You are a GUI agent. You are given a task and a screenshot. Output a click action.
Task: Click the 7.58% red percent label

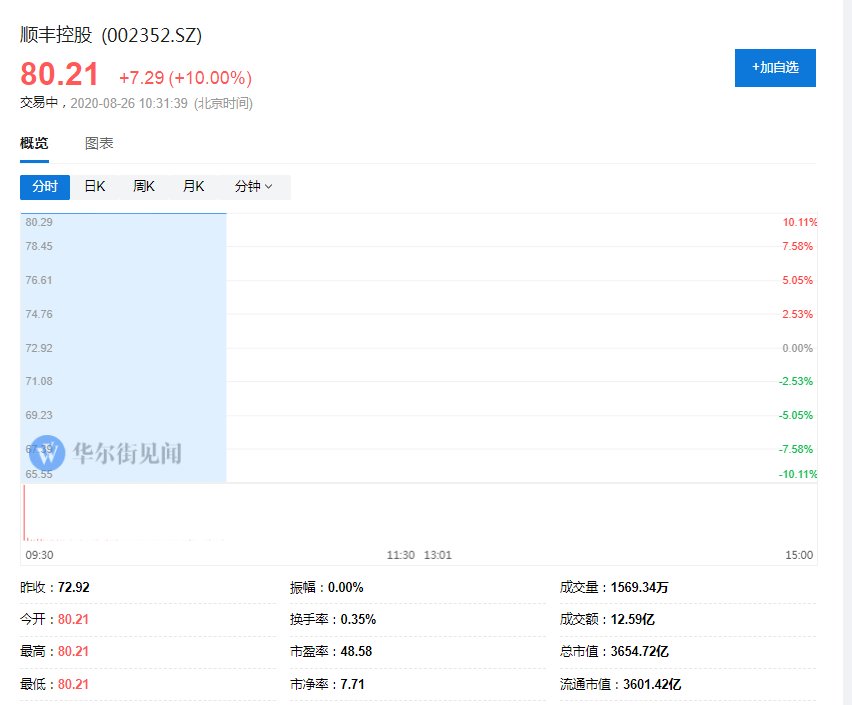[x=798, y=246]
